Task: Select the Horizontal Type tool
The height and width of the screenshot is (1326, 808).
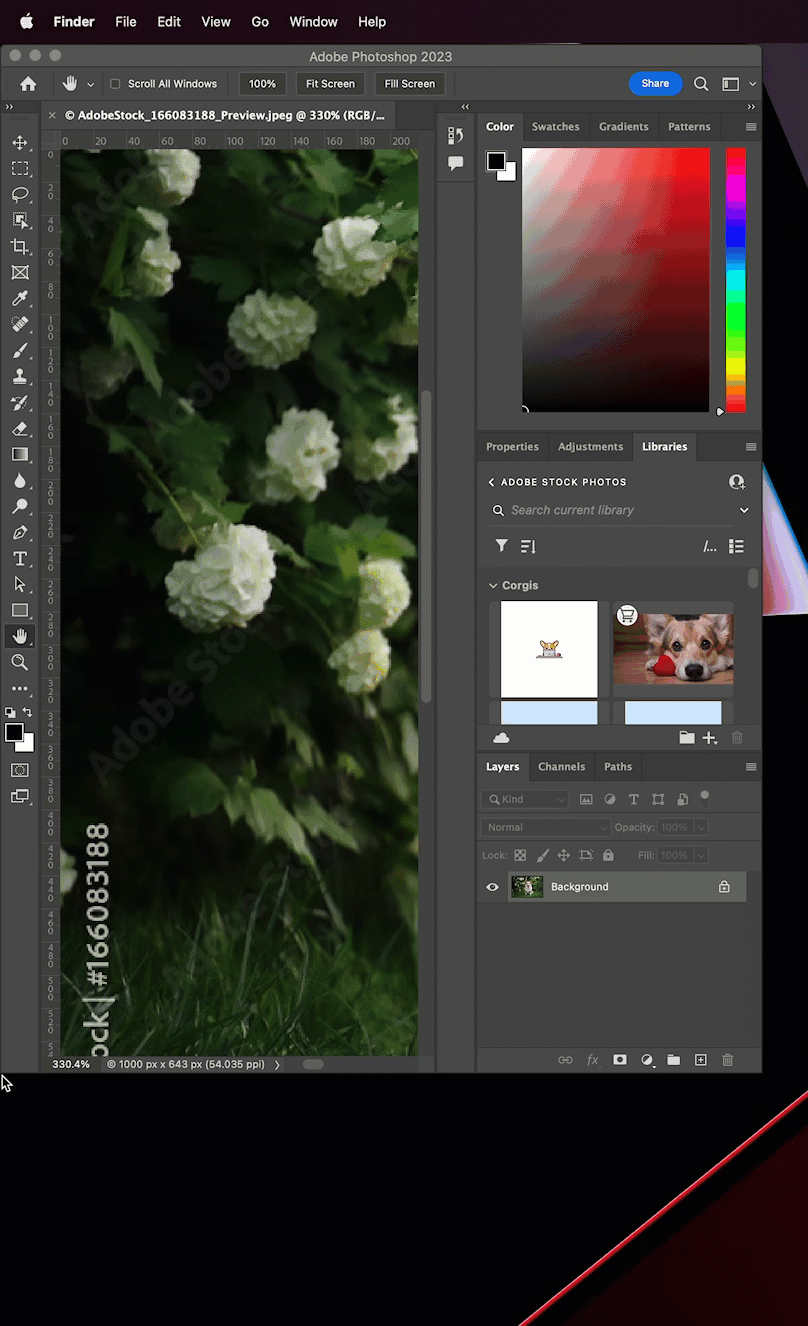Action: (x=20, y=559)
